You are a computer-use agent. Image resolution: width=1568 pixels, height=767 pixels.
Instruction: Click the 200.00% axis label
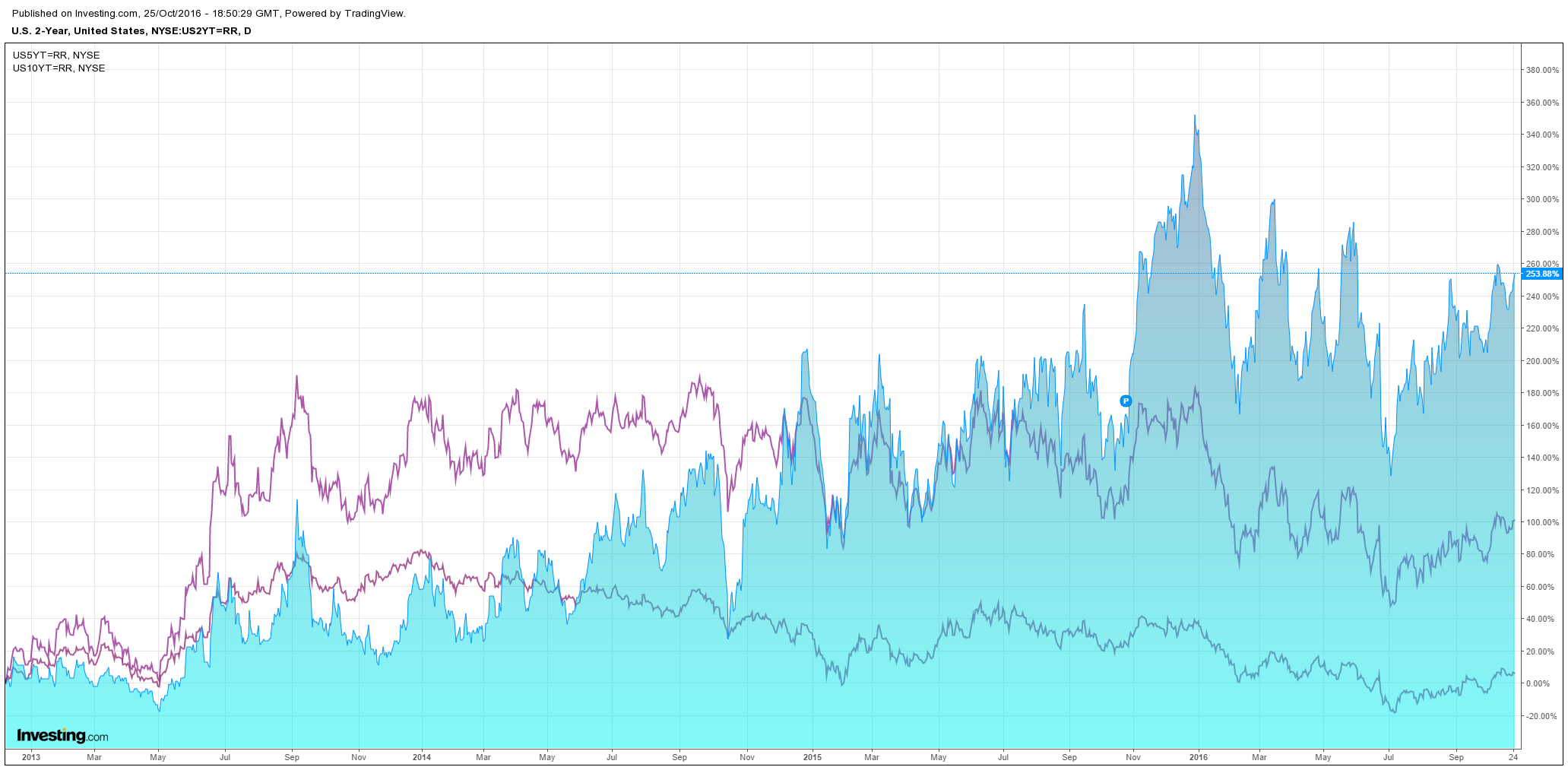click(x=1543, y=361)
